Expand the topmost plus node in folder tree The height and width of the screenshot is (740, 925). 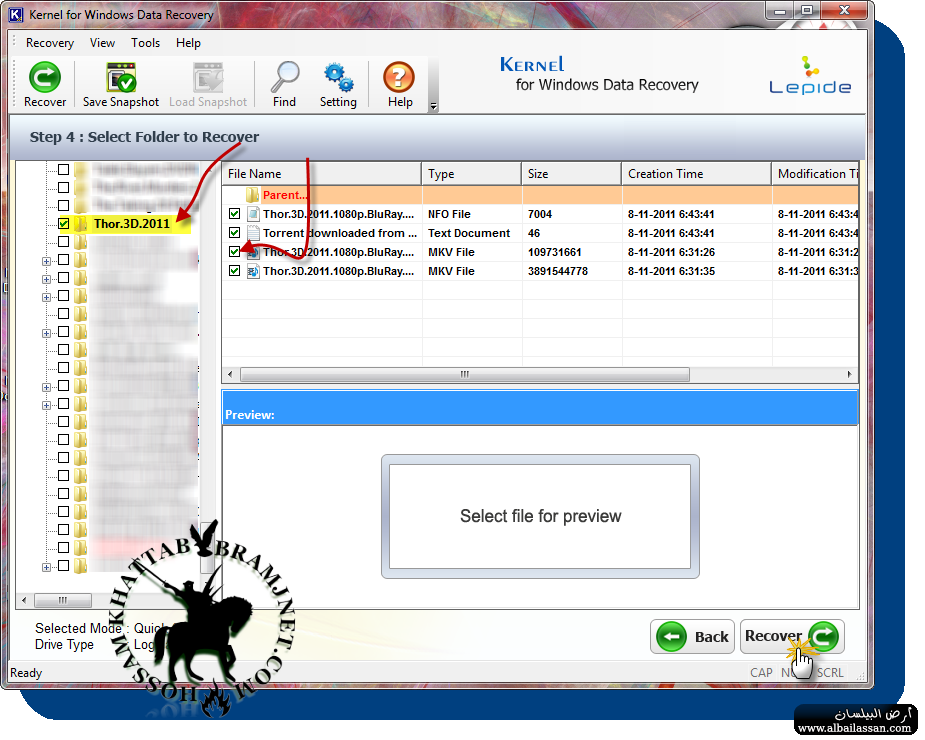pos(47,261)
